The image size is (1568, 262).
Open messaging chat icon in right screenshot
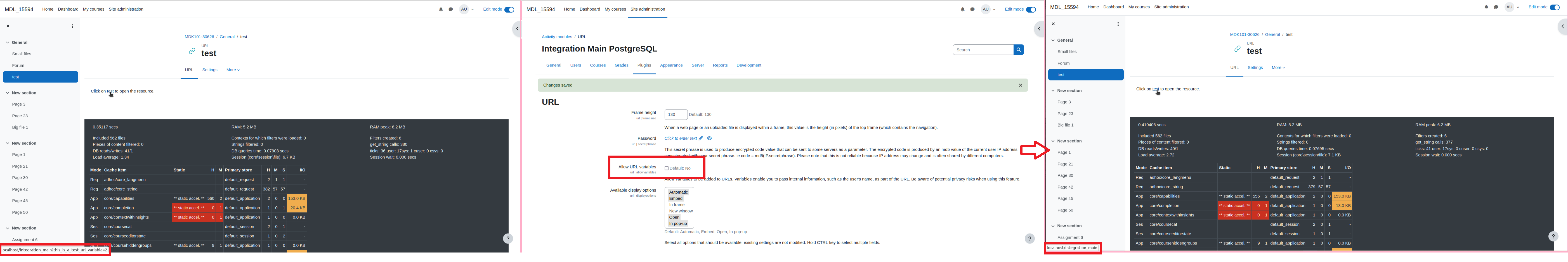click(x=1496, y=7)
